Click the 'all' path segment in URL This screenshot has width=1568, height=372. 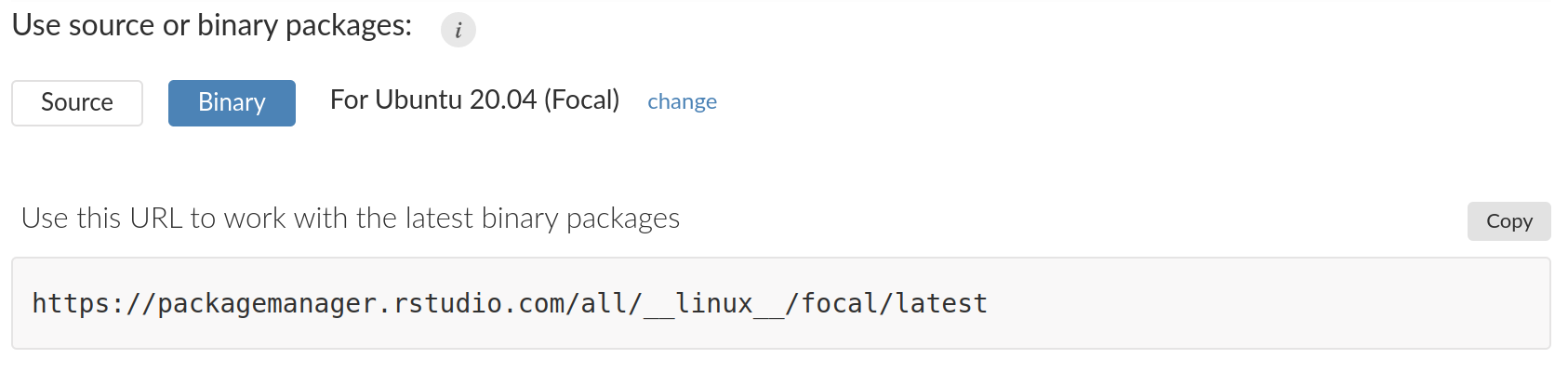604,303
